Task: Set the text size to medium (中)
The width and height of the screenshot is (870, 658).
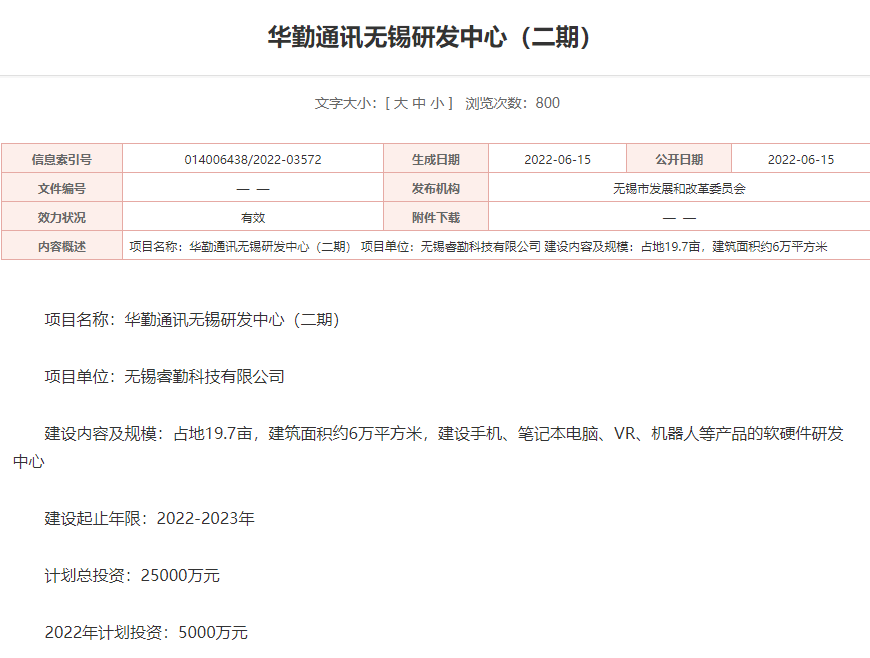Action: (419, 103)
